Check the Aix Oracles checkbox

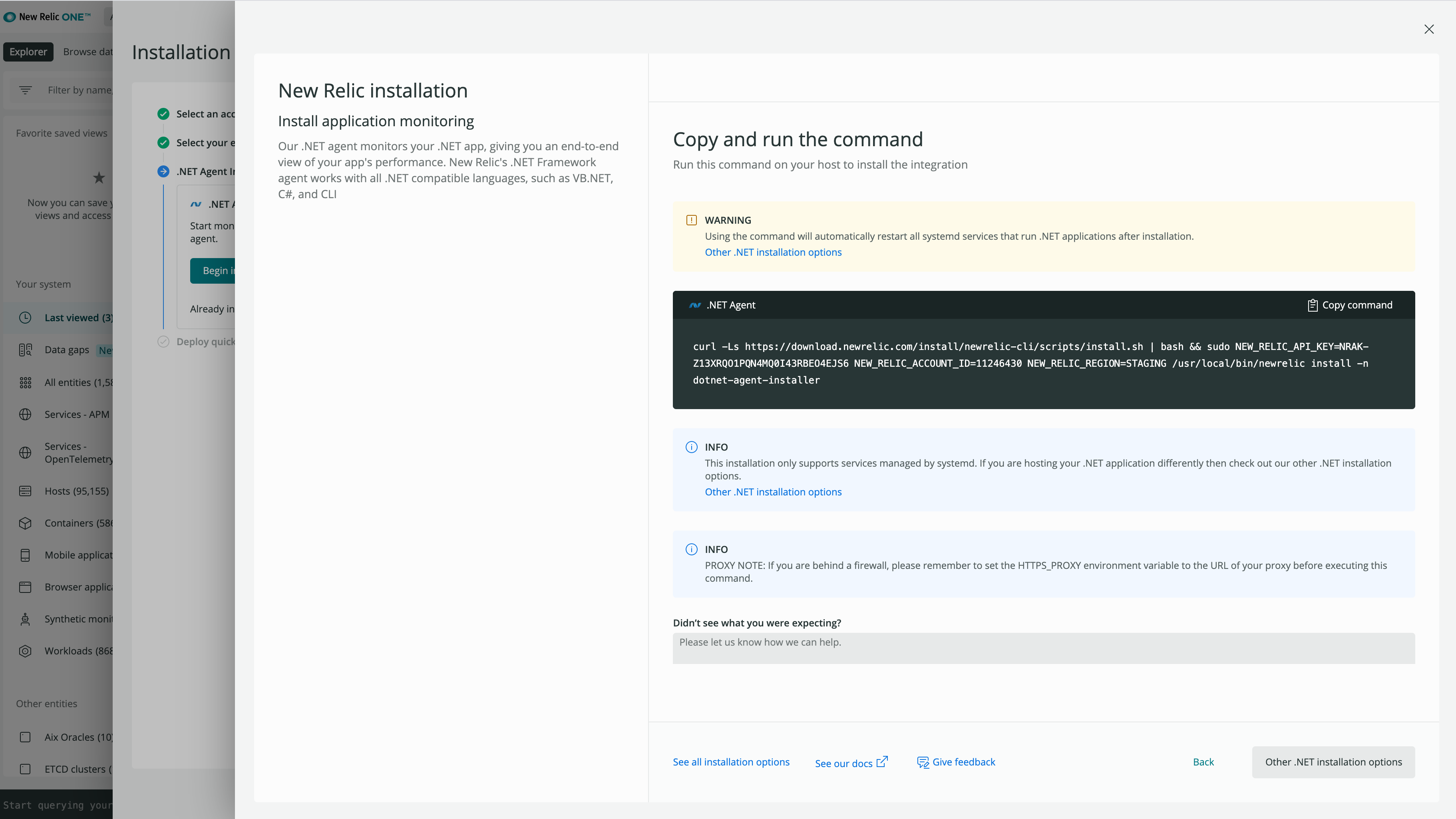click(26, 737)
